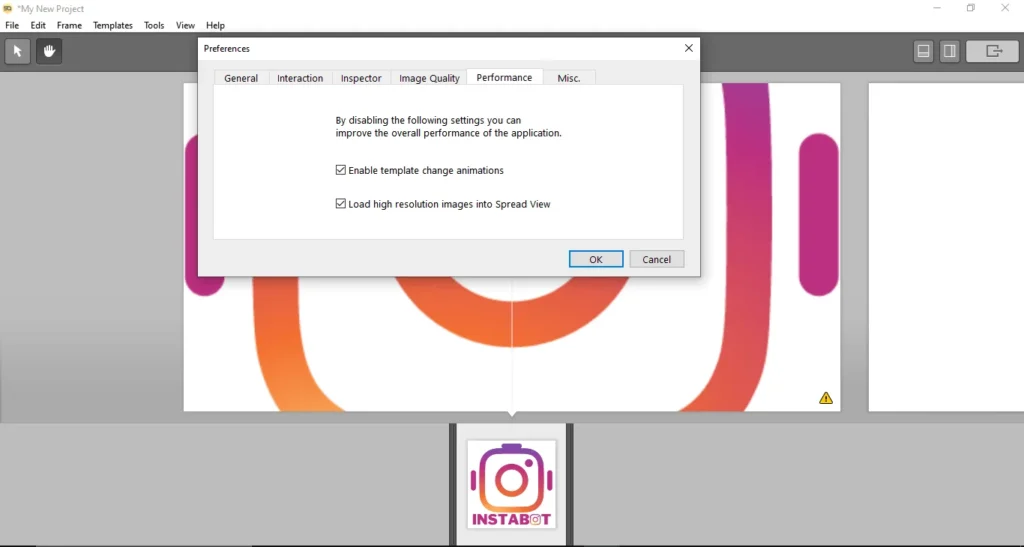Switch to the Misc. tab
This screenshot has width=1024, height=547.
[x=569, y=78]
